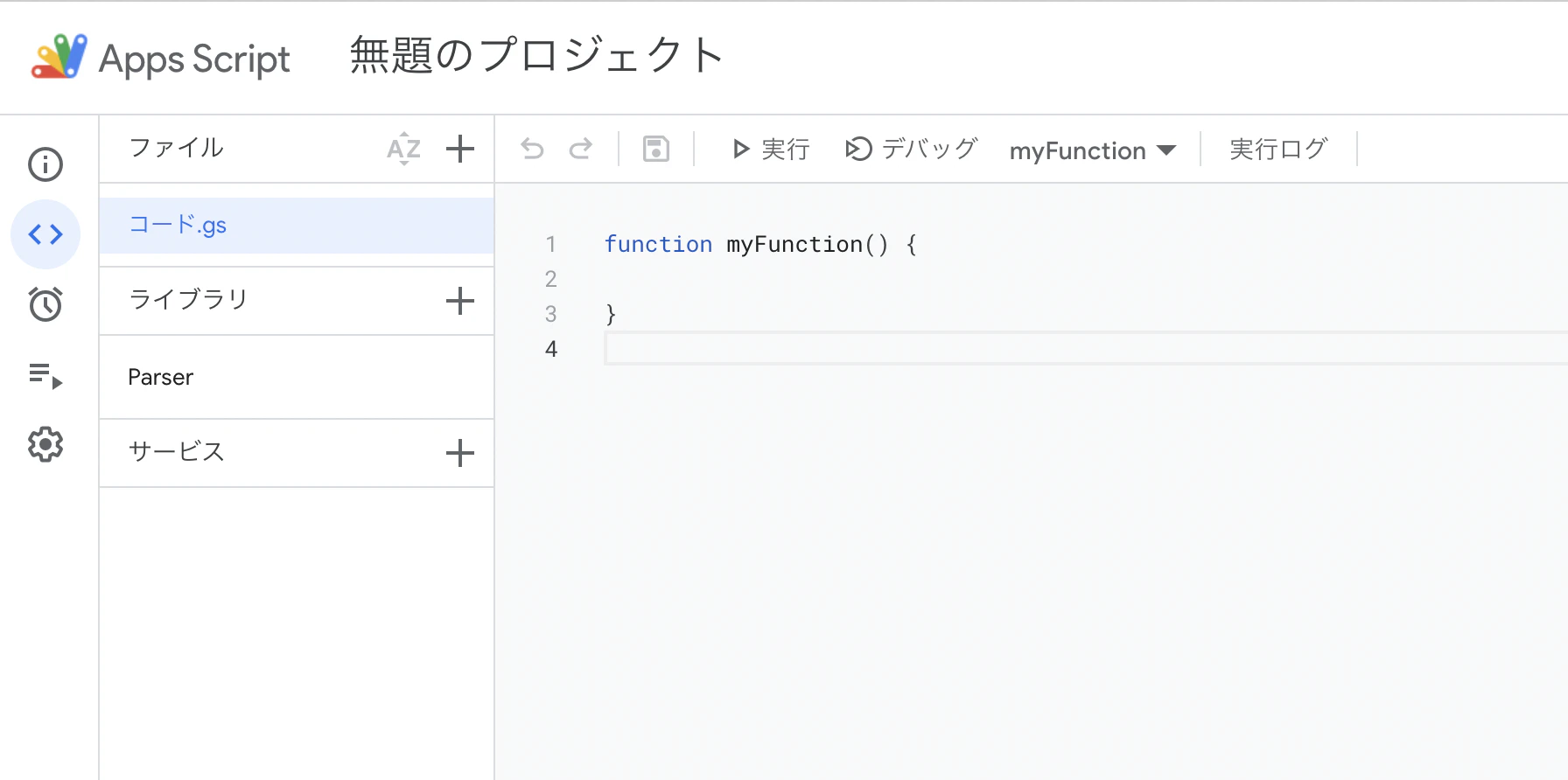Place cursor on empty line 4 in editor
Screen dimensions: 1568x780
click(x=1086, y=349)
